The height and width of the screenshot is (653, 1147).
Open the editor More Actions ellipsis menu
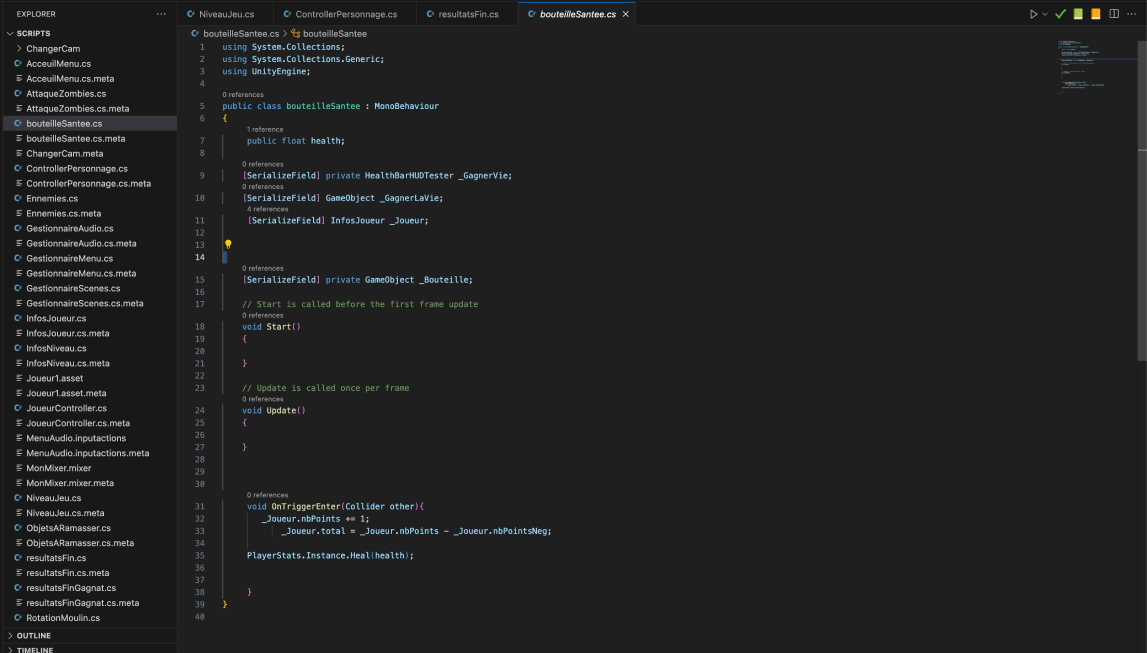1132,14
